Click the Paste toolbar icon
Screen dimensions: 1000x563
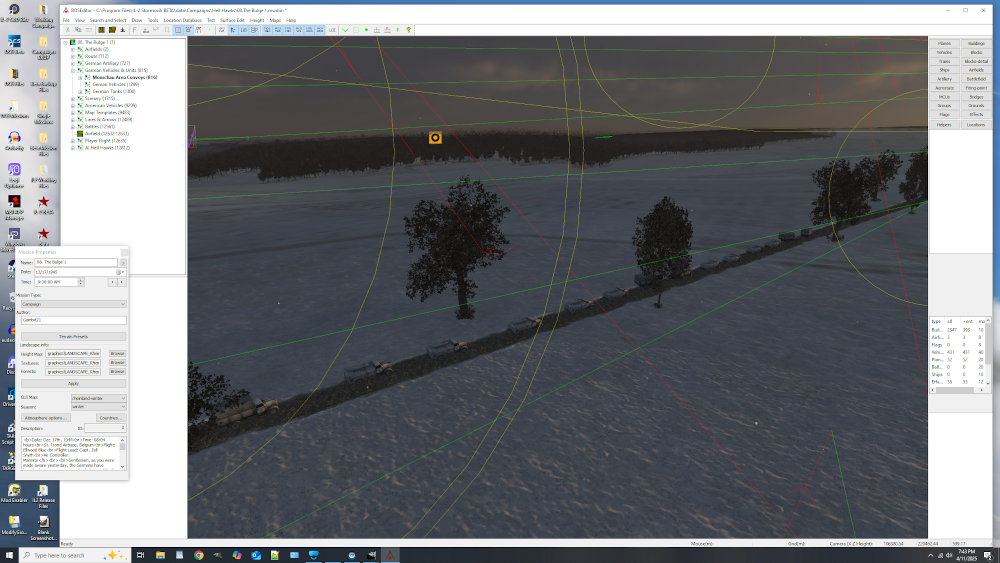[89, 30]
